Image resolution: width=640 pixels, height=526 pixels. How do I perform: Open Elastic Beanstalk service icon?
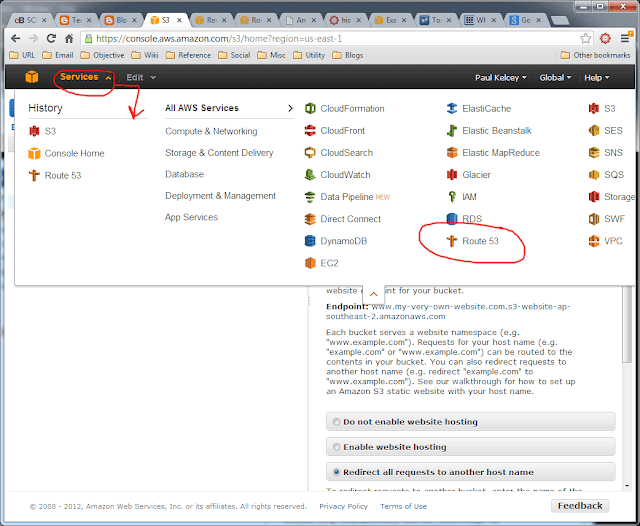click(452, 131)
